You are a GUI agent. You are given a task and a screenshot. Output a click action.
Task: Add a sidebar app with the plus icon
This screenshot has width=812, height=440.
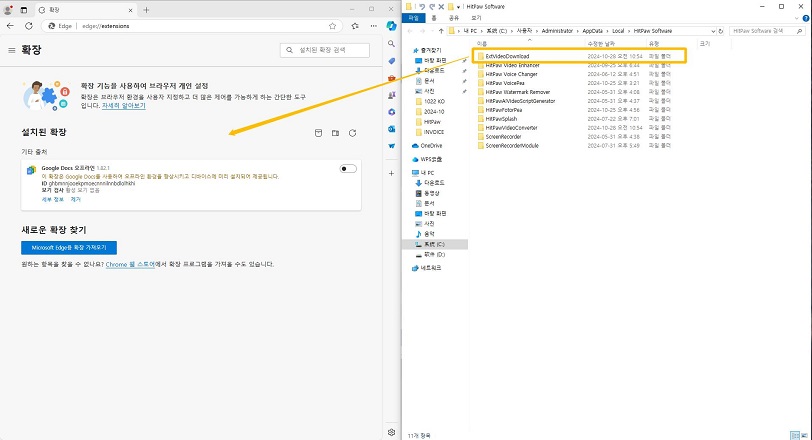392,173
